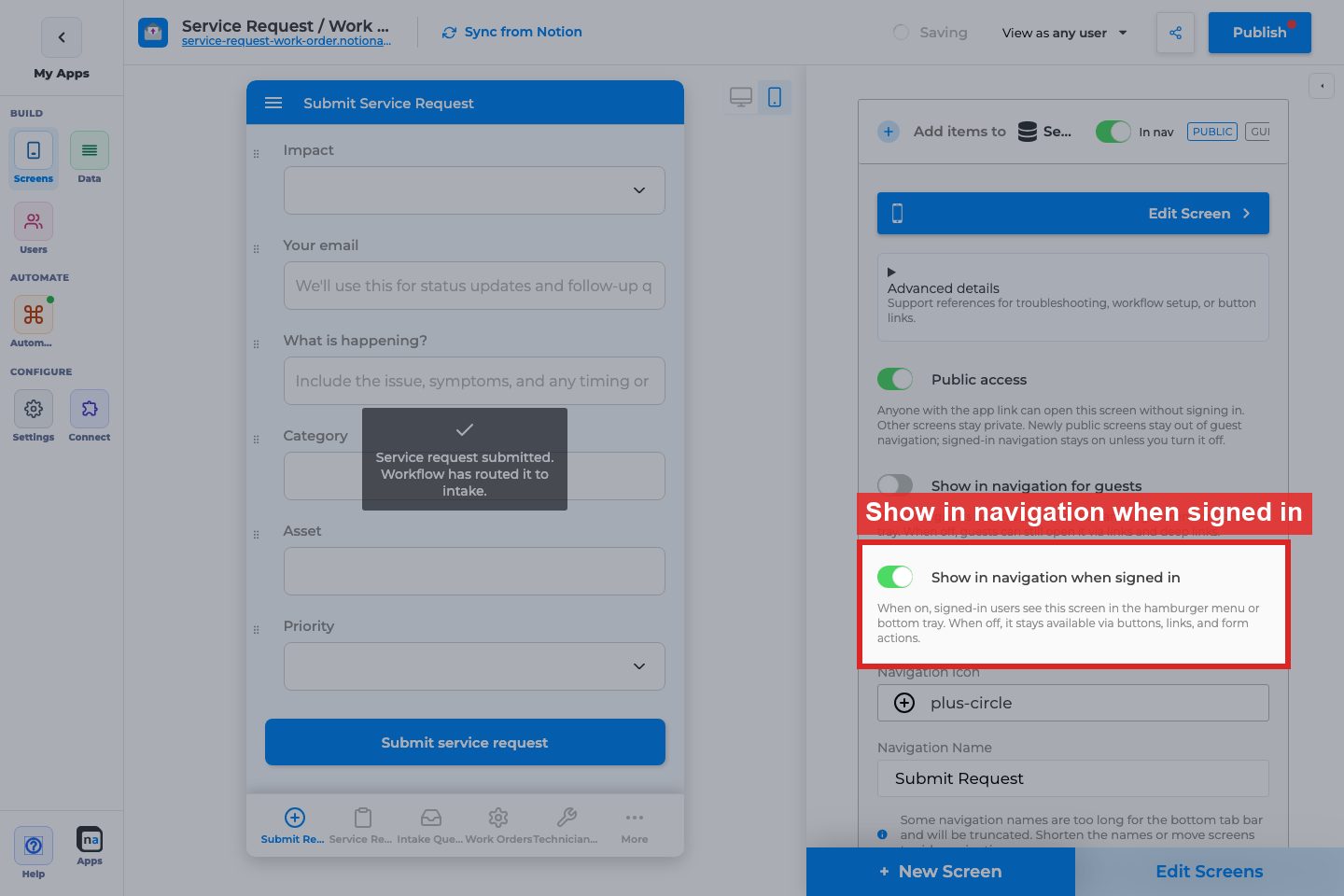Click the Category field
The image size is (1344, 896).
(x=474, y=476)
